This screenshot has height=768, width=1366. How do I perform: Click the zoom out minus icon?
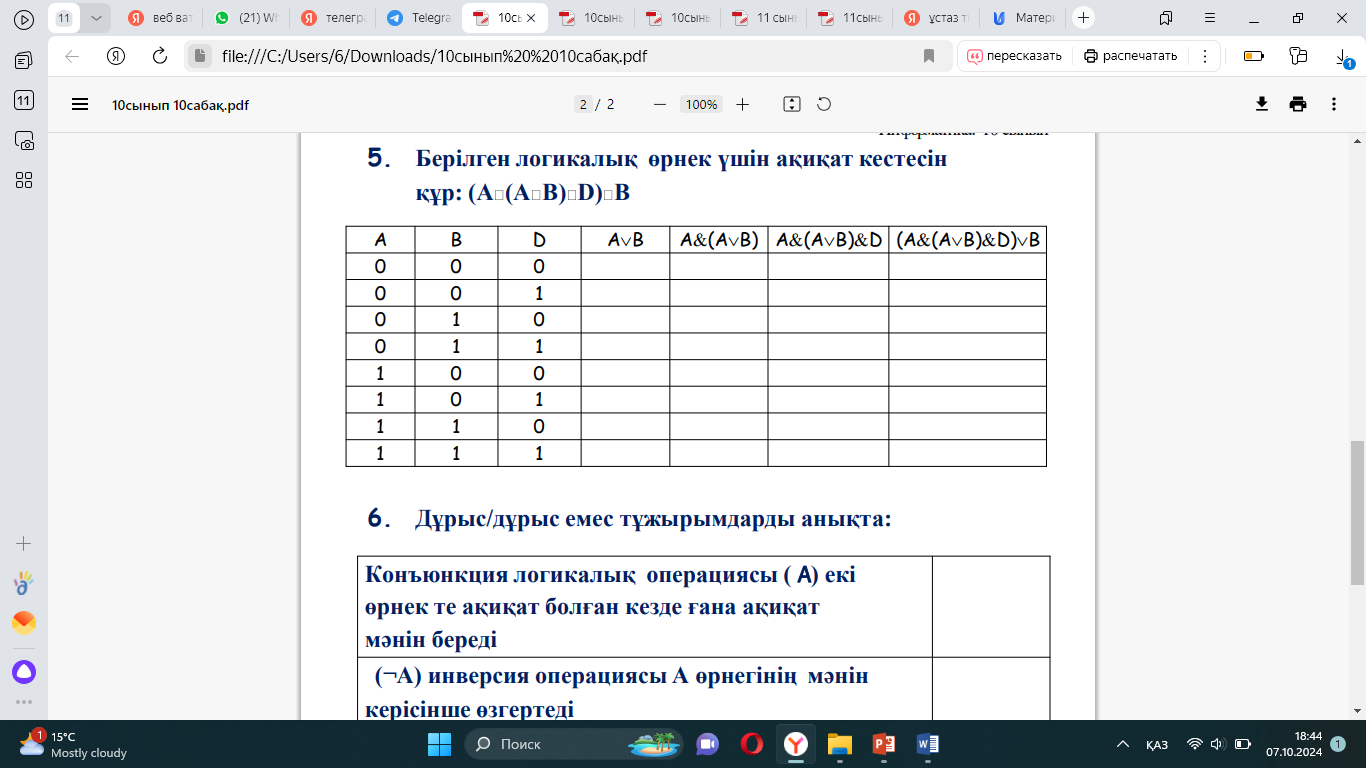point(660,104)
